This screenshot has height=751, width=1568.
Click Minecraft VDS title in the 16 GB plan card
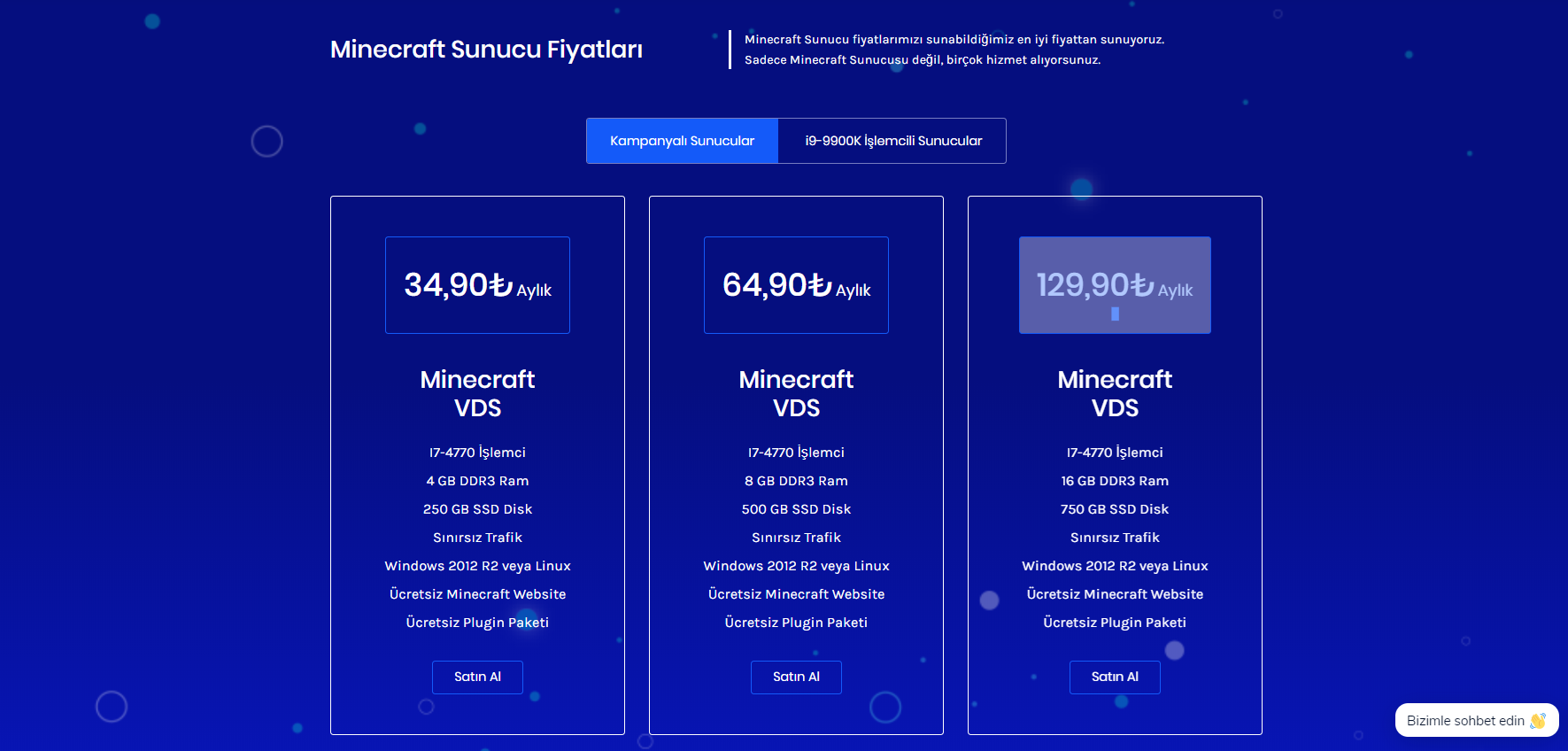coord(1115,393)
